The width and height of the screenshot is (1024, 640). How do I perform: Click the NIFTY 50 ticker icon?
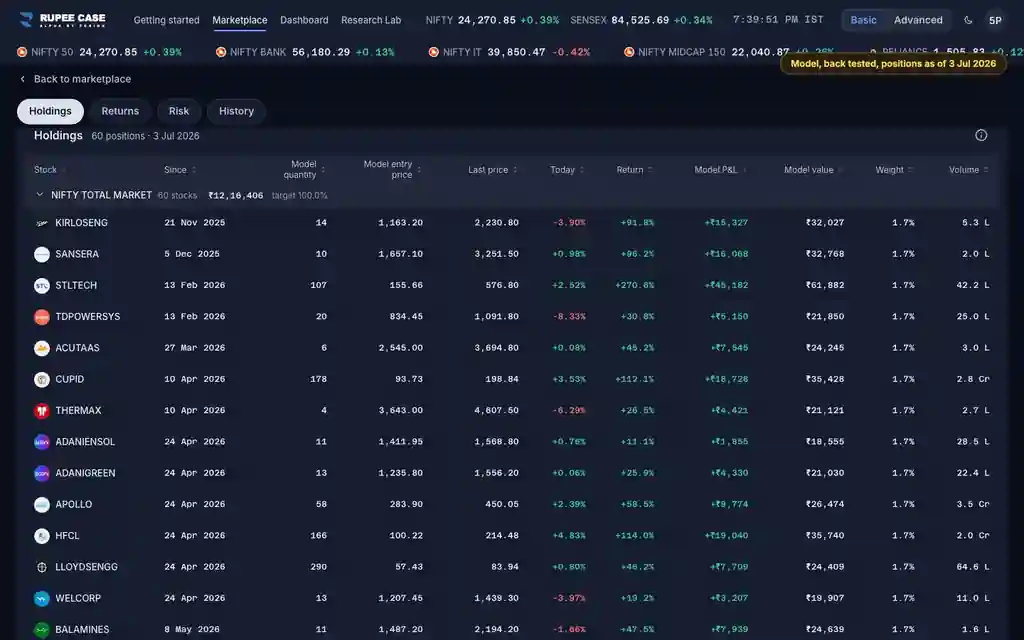pos(22,52)
